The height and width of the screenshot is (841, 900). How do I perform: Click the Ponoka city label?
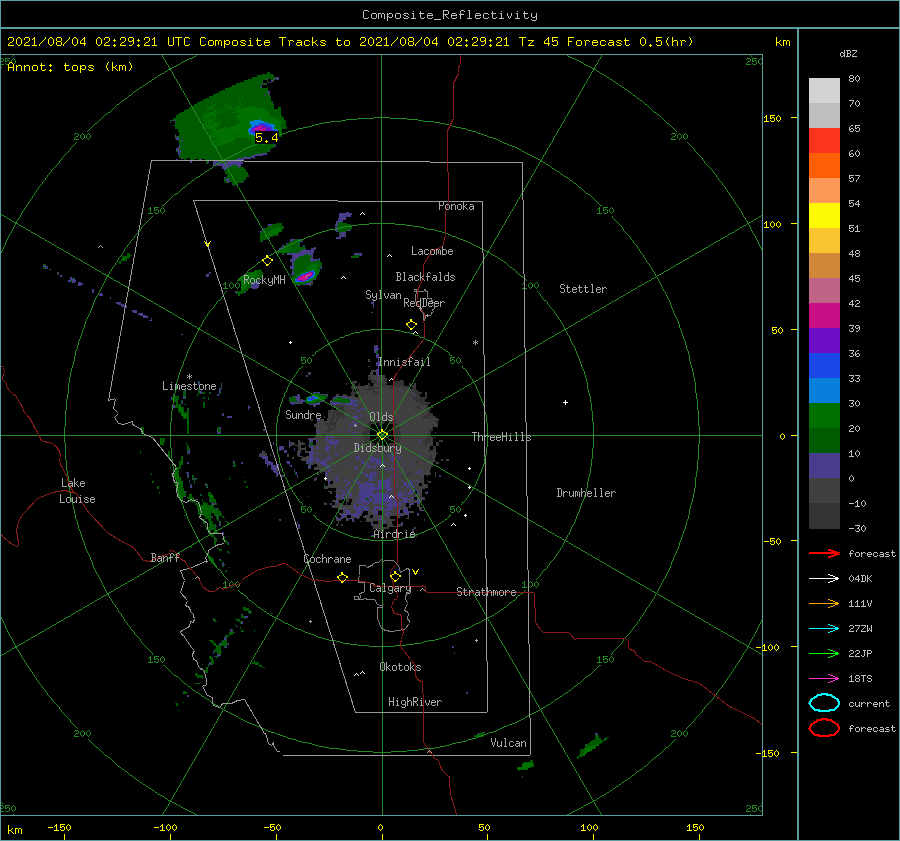point(456,207)
